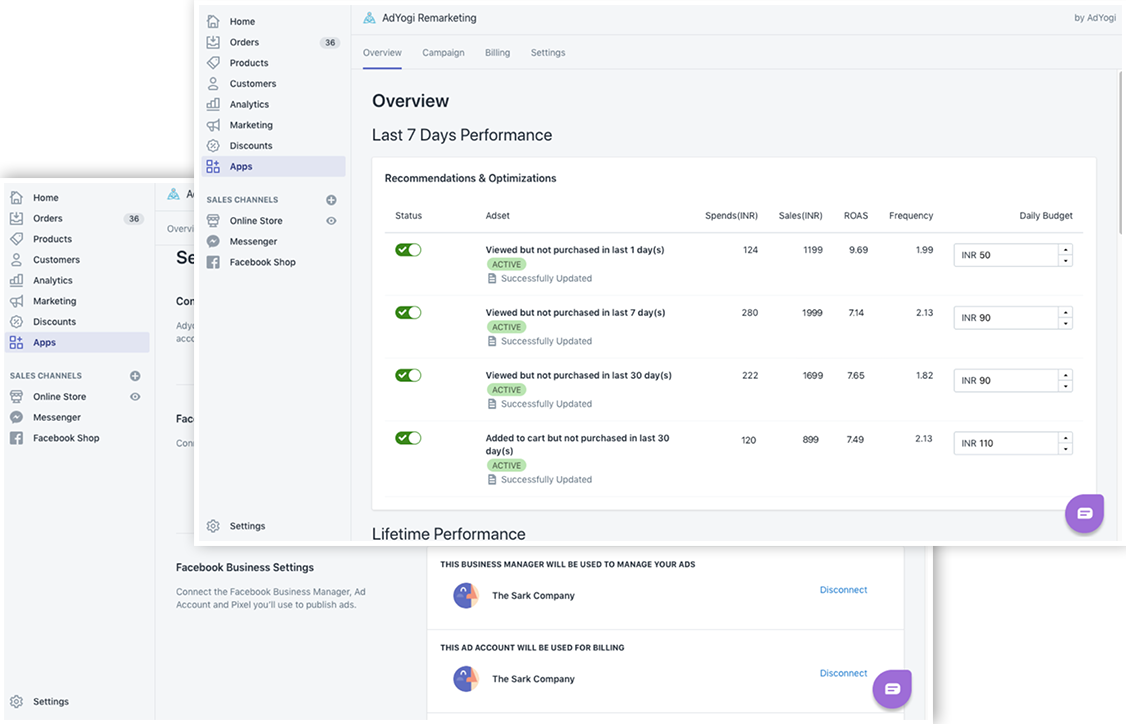1126x724 pixels.
Task: Click the Messenger icon in front sidebar
Action: click(213, 241)
